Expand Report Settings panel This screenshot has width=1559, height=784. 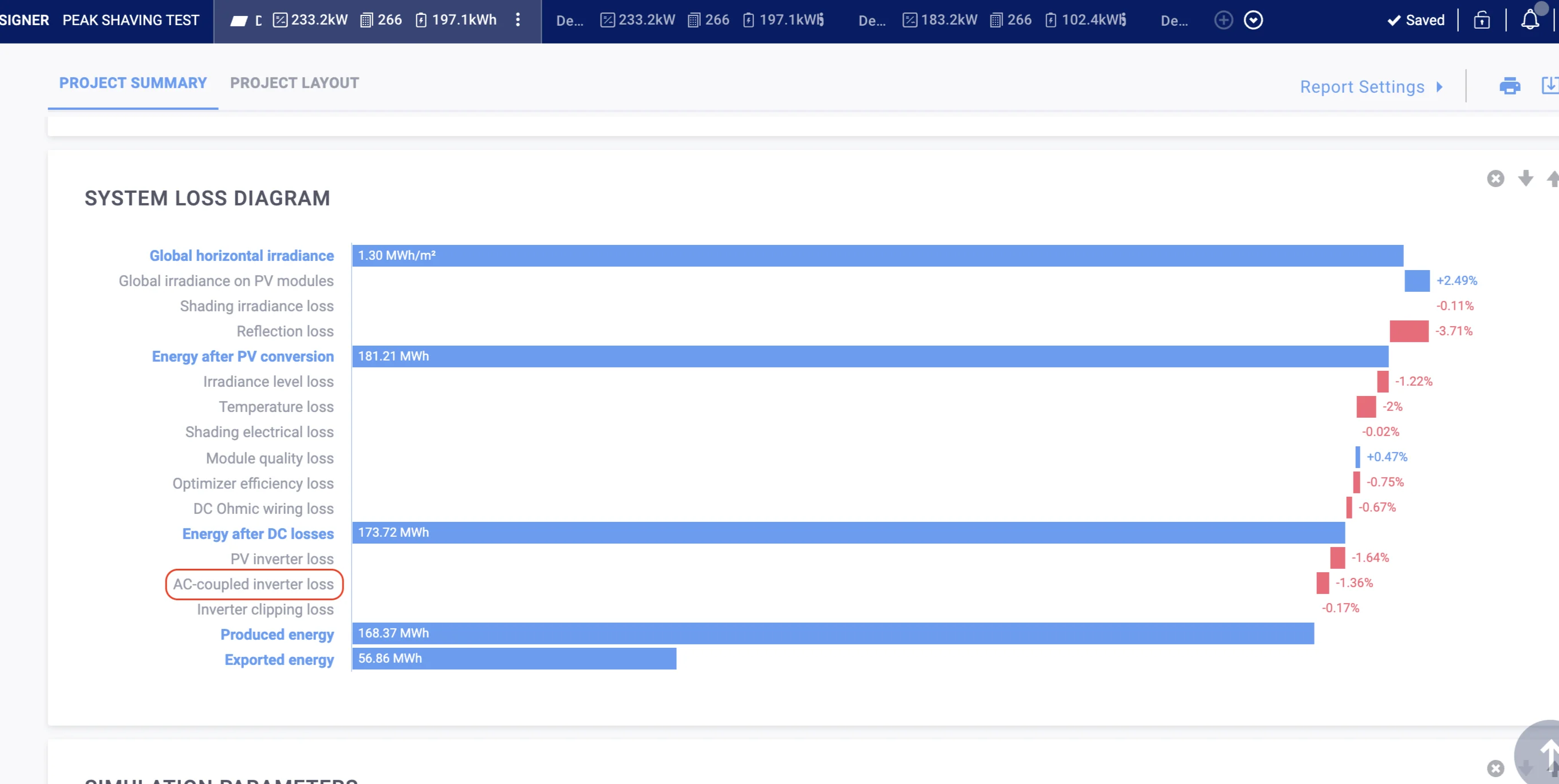pos(1371,86)
